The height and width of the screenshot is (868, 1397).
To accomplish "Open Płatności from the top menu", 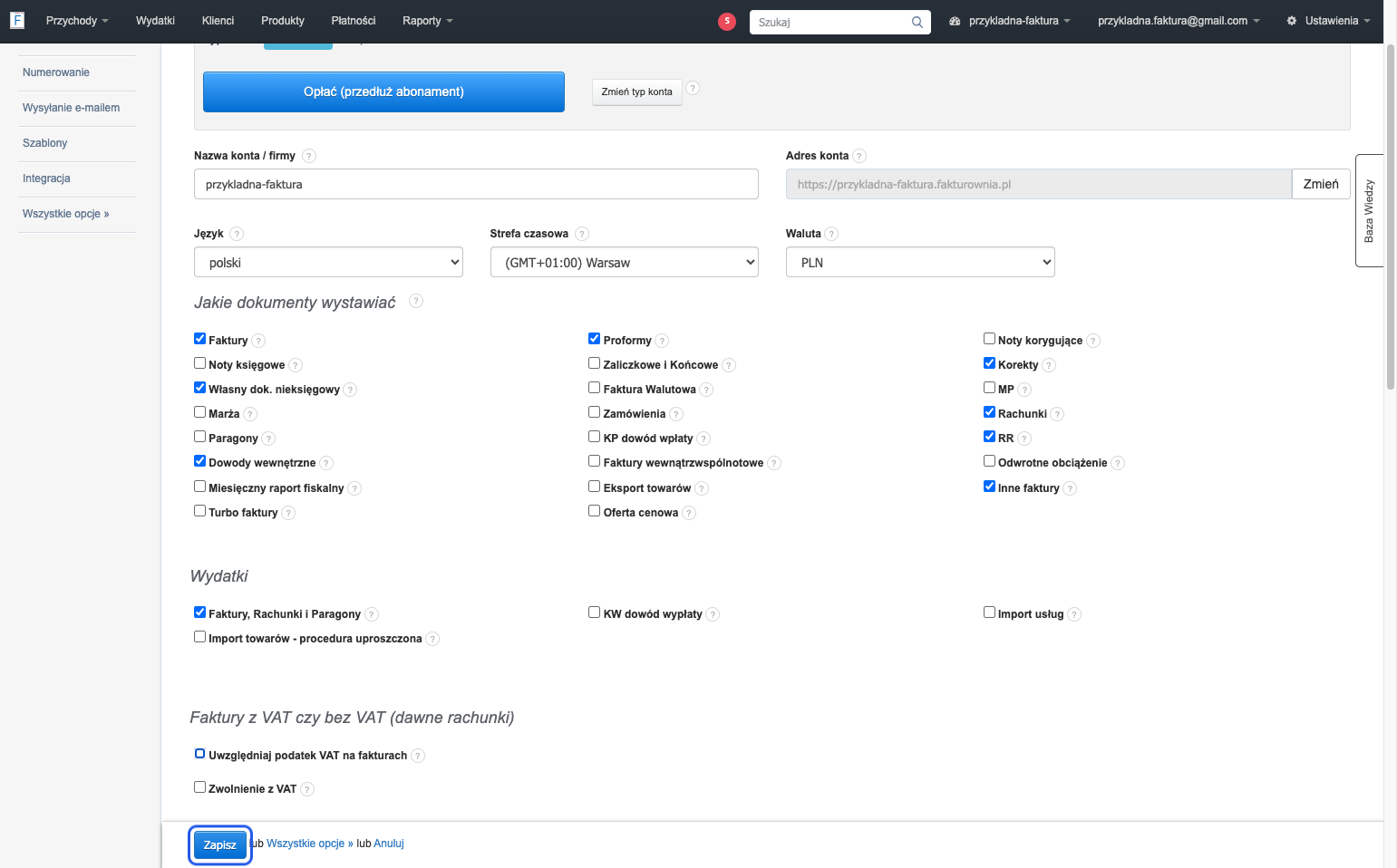I will (x=354, y=21).
